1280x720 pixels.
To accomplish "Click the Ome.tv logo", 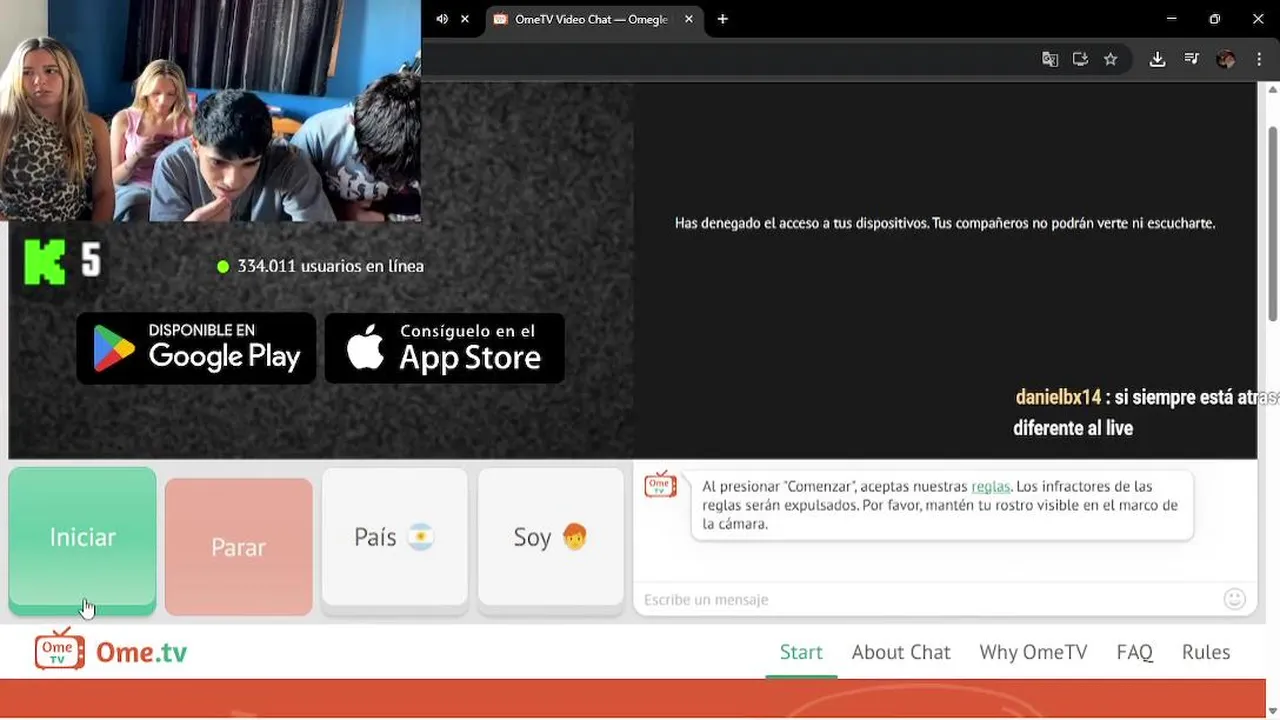I will [x=111, y=651].
